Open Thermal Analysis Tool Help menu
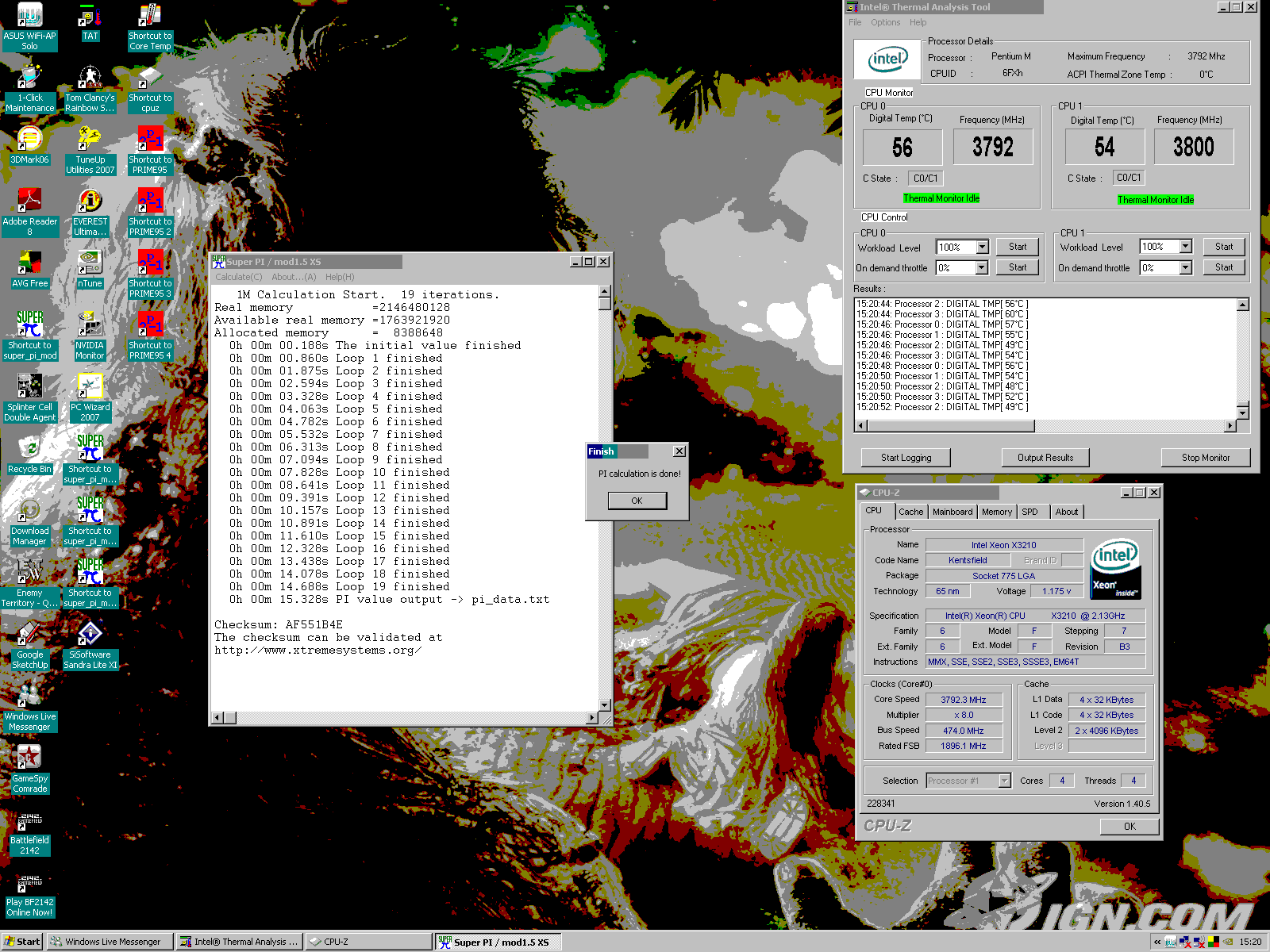Screen dimensions: 1270x952 tap(918, 22)
